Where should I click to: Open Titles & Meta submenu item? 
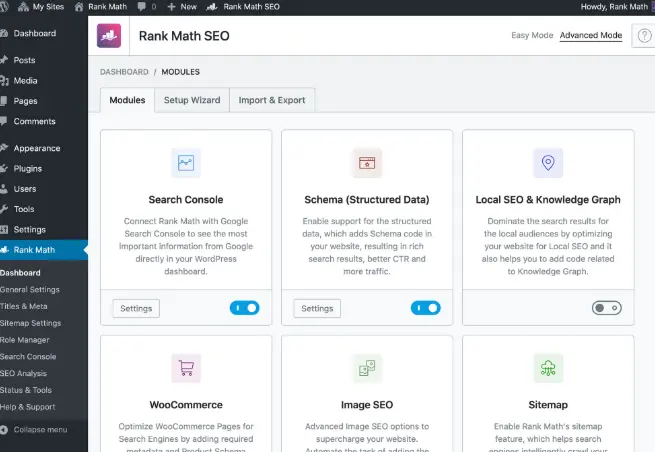[24, 306]
